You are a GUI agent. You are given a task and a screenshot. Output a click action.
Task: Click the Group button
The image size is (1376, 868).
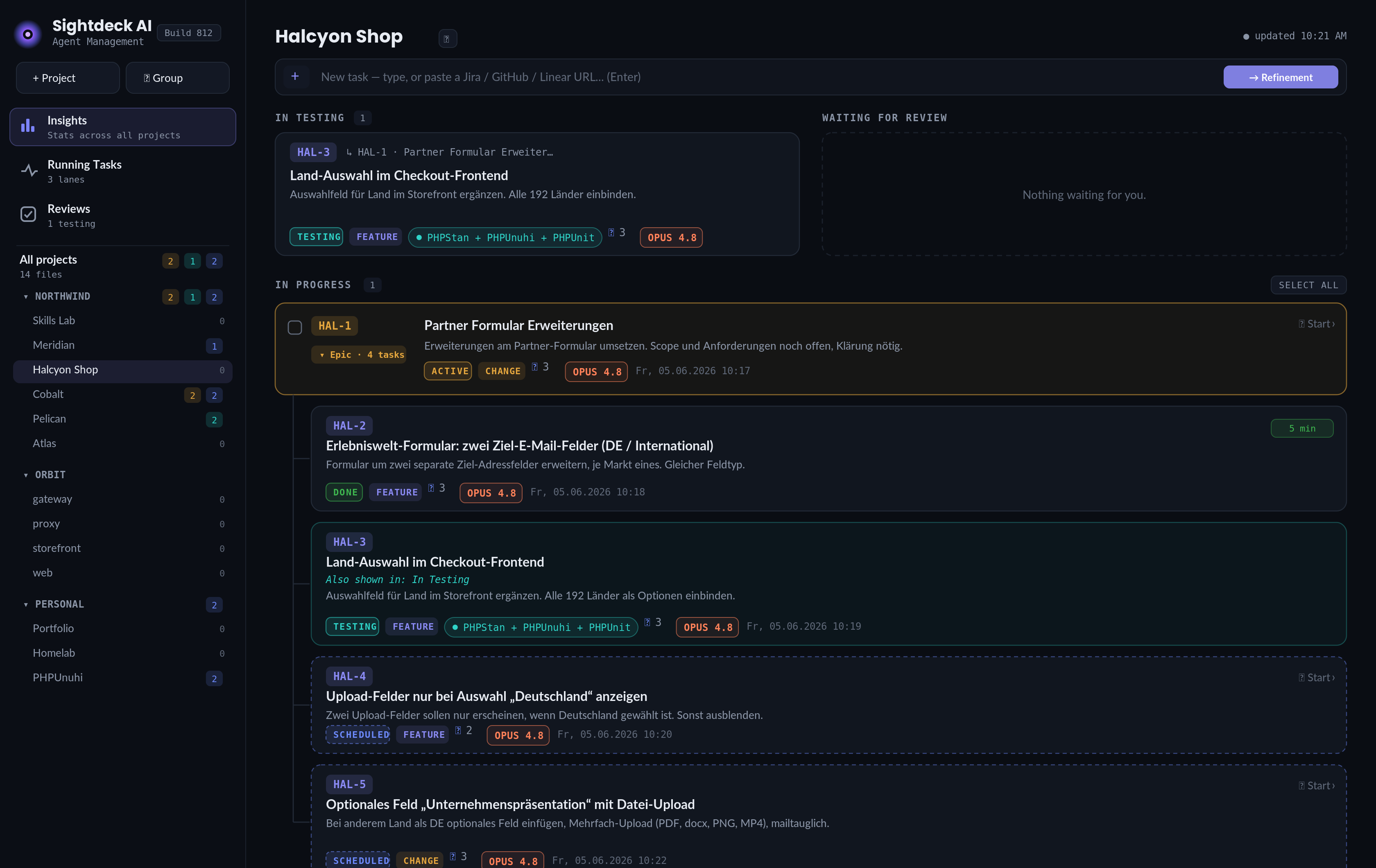(178, 78)
